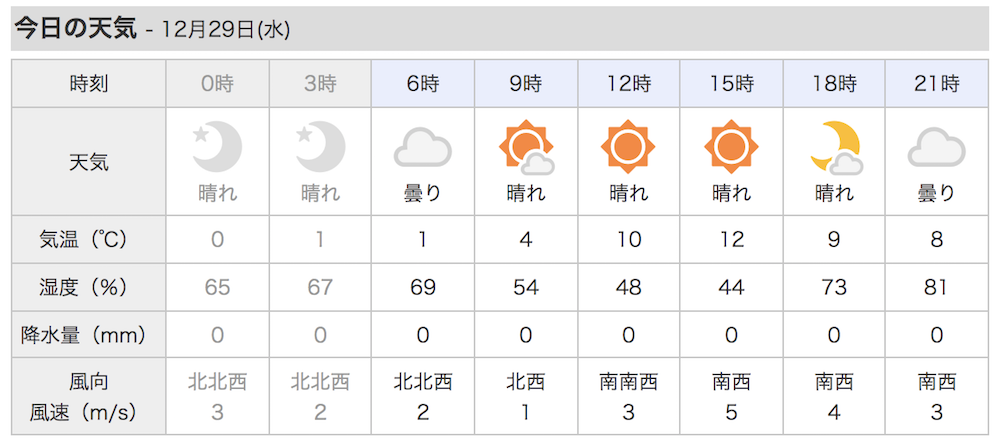Screen dimensions: 1000x440
Task: Select the 21時 column header
Action: (x=937, y=84)
